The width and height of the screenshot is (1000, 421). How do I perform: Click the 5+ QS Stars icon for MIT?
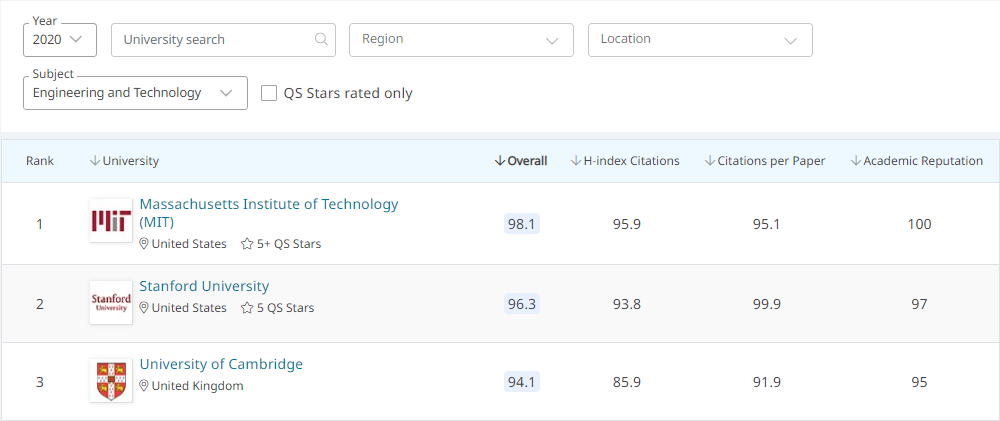point(247,244)
